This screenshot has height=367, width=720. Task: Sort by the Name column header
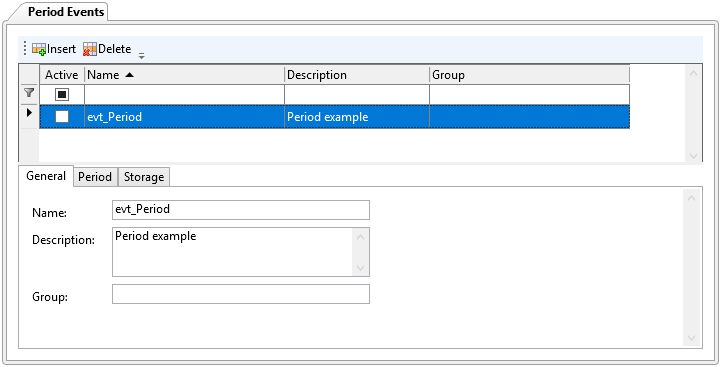point(185,75)
